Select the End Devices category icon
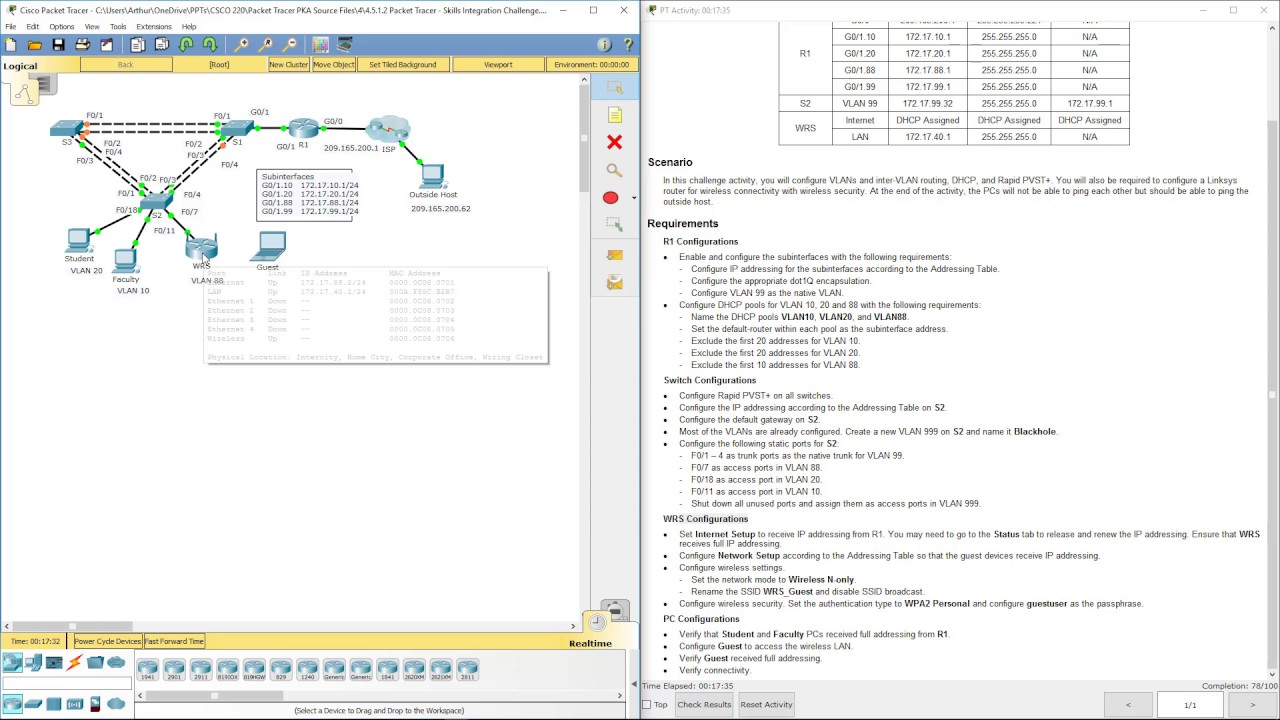The image size is (1280, 720). (33, 663)
